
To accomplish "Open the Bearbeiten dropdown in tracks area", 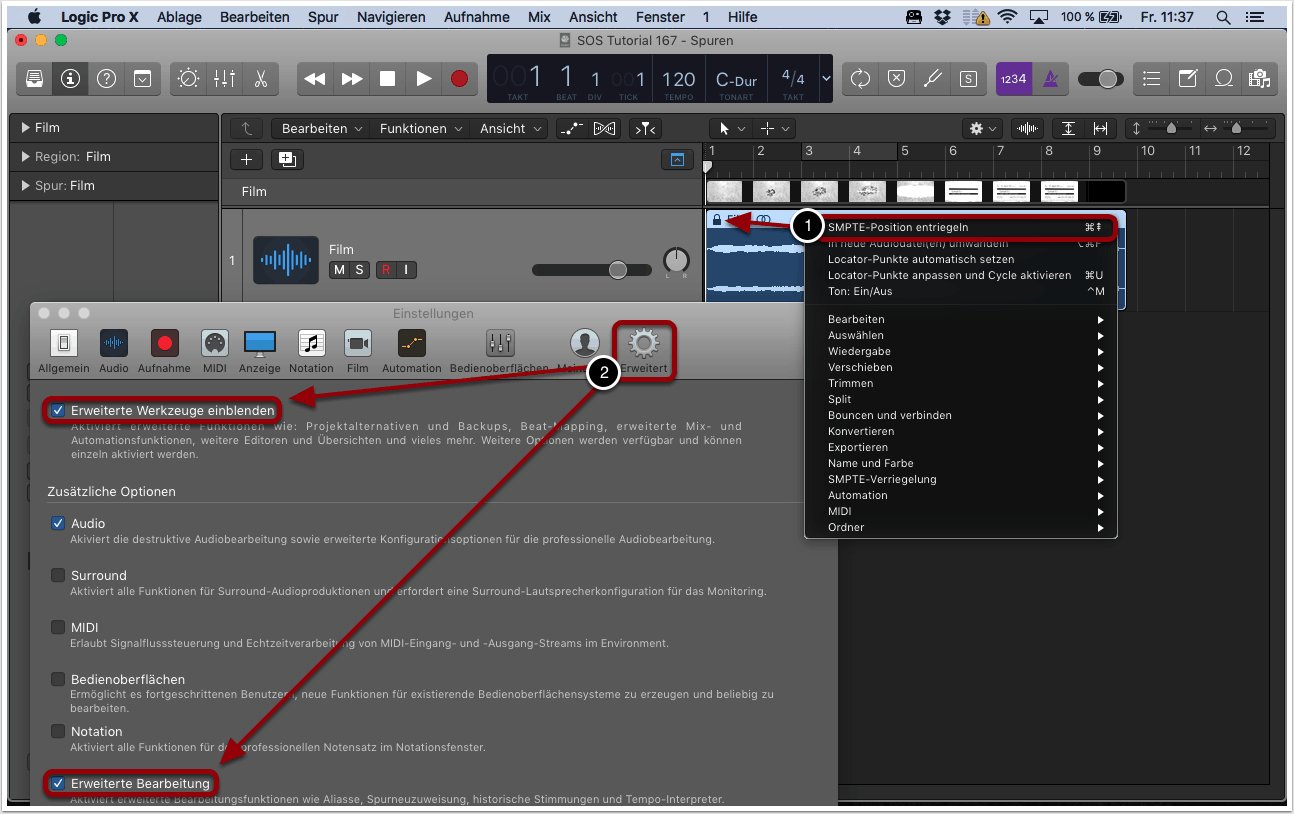I will click(322, 129).
